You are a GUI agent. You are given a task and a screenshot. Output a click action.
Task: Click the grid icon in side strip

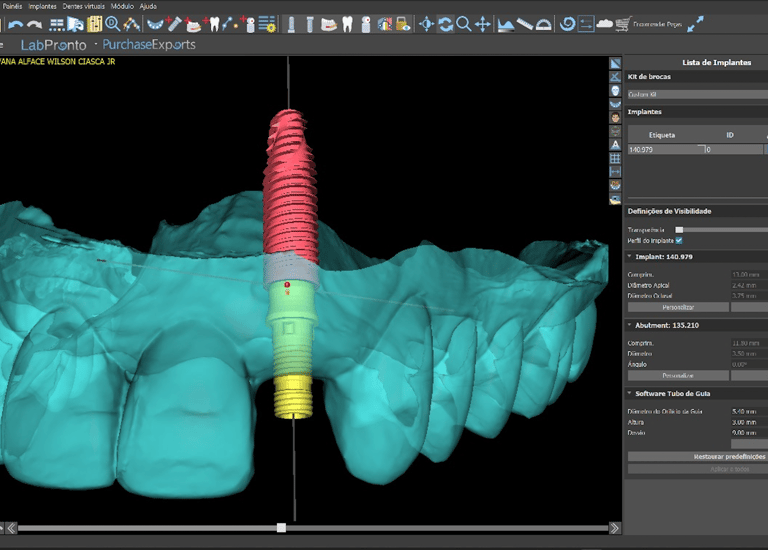615,158
